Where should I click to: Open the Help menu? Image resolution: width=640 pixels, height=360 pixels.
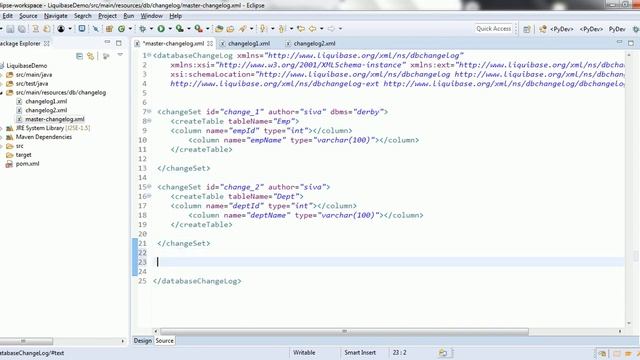(176, 16)
